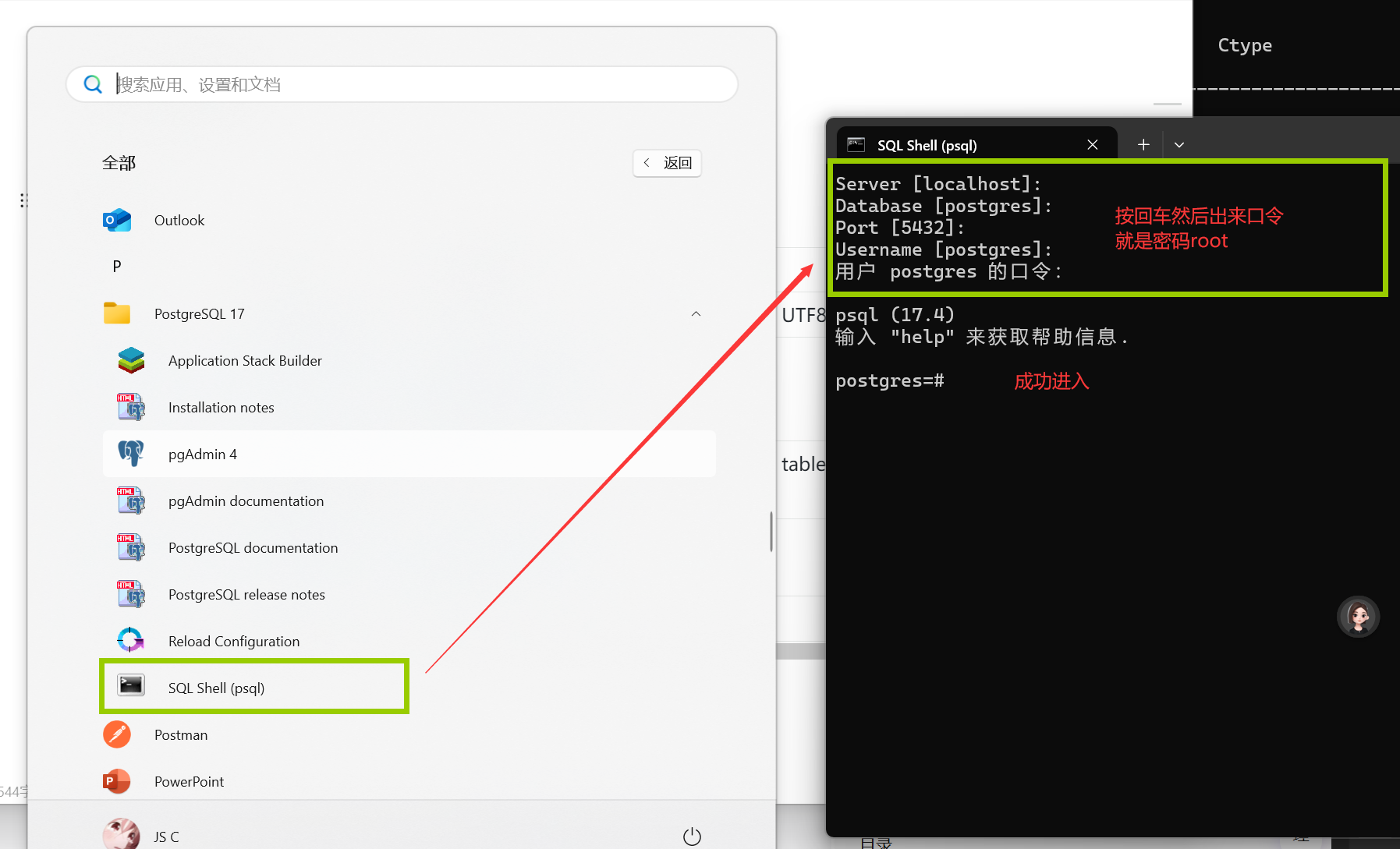1400x849 pixels.
Task: Select the Outlook label
Action: [x=179, y=221]
